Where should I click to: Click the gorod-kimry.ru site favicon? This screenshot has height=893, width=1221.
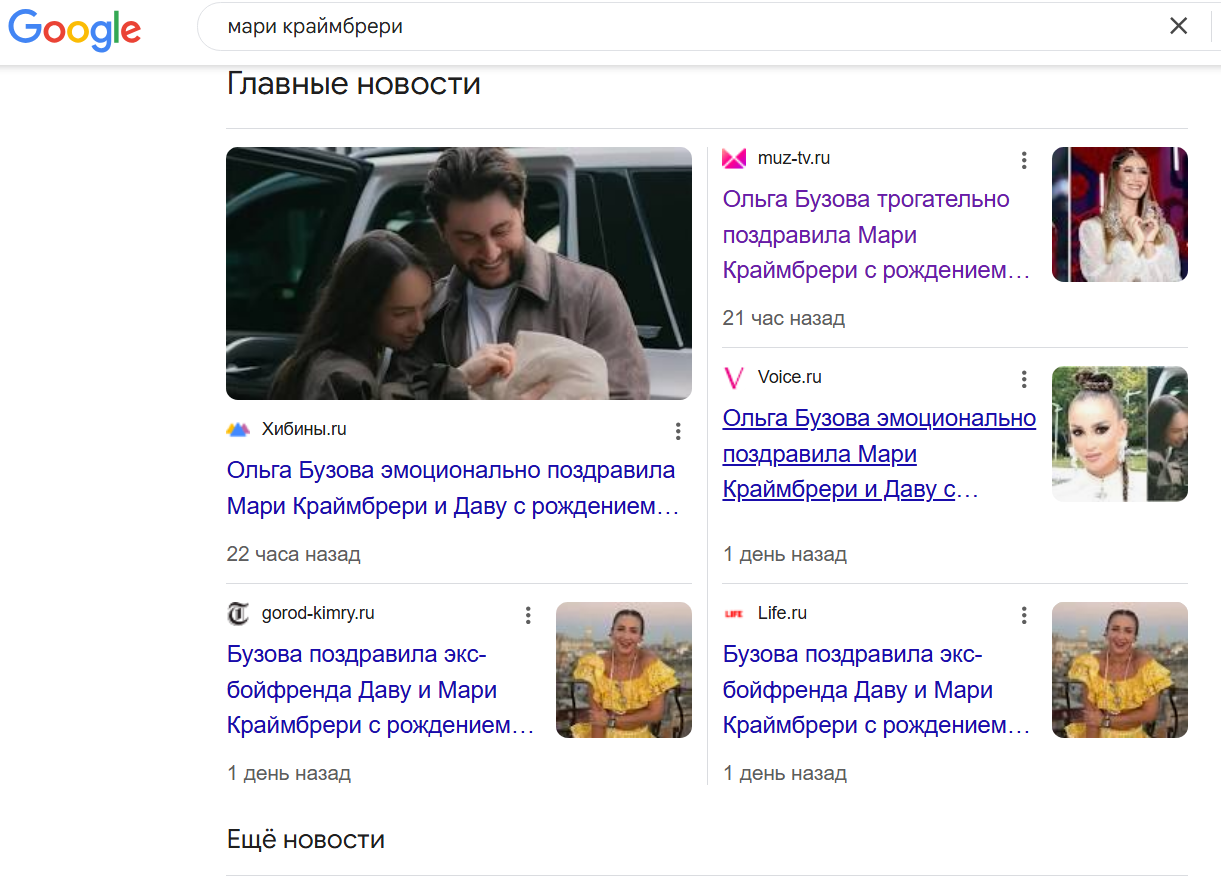pos(238,613)
